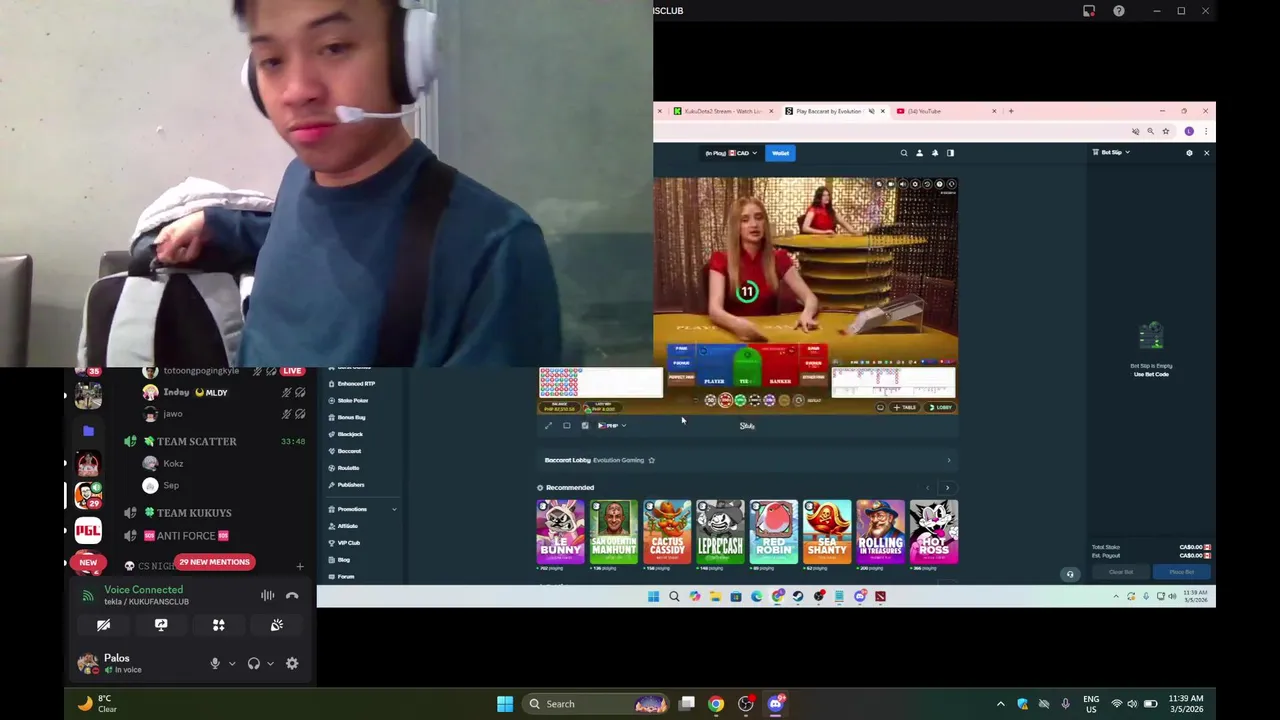Click the blue Wallet button
The image size is (1280, 720).
[x=780, y=153]
